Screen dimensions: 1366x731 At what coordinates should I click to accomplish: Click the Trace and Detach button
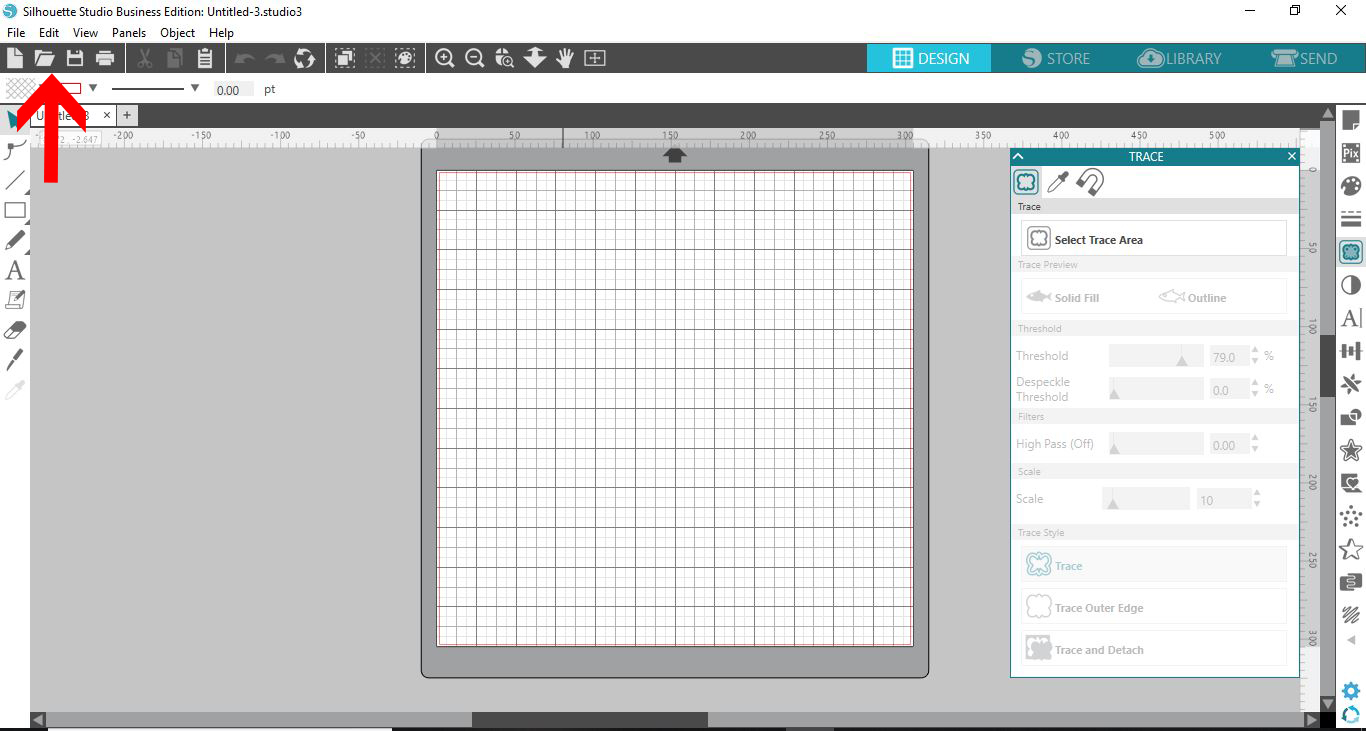point(1154,649)
